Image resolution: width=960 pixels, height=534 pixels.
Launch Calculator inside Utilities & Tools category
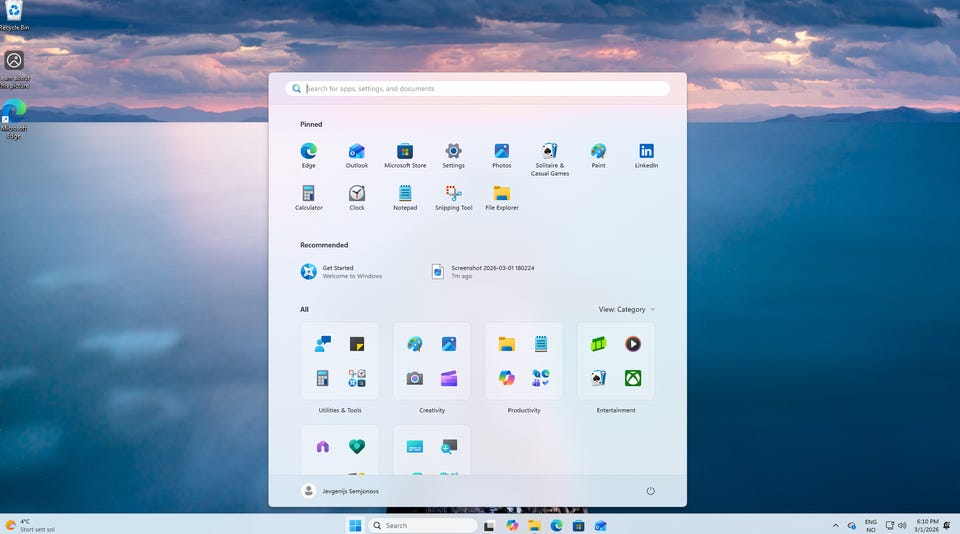point(323,378)
